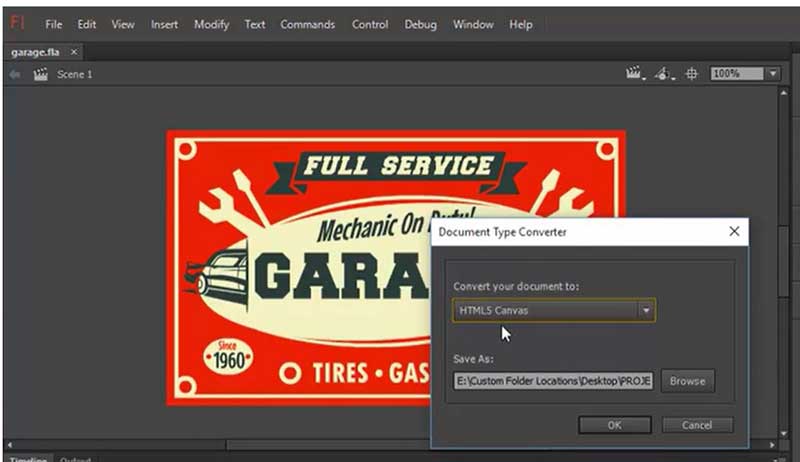Screen dimensions: 800x462
Task: Open the Edit menu
Action: tap(87, 24)
